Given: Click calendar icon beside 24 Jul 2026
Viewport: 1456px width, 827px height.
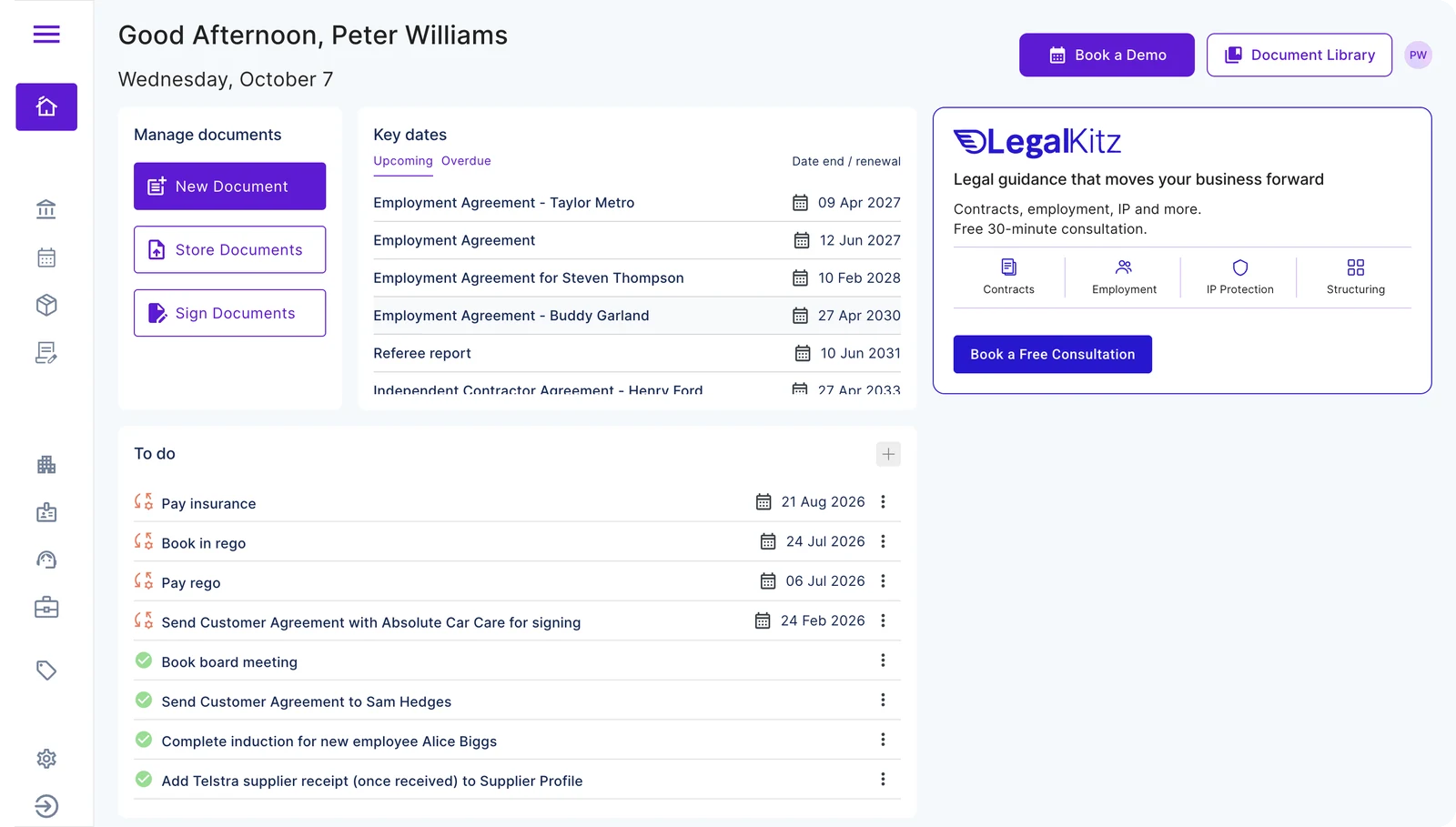Looking at the screenshot, I should click(x=768, y=541).
